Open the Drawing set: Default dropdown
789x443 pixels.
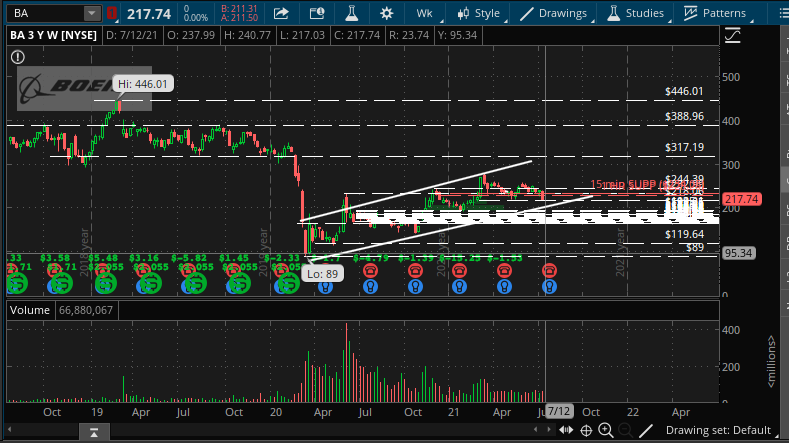tap(721, 430)
